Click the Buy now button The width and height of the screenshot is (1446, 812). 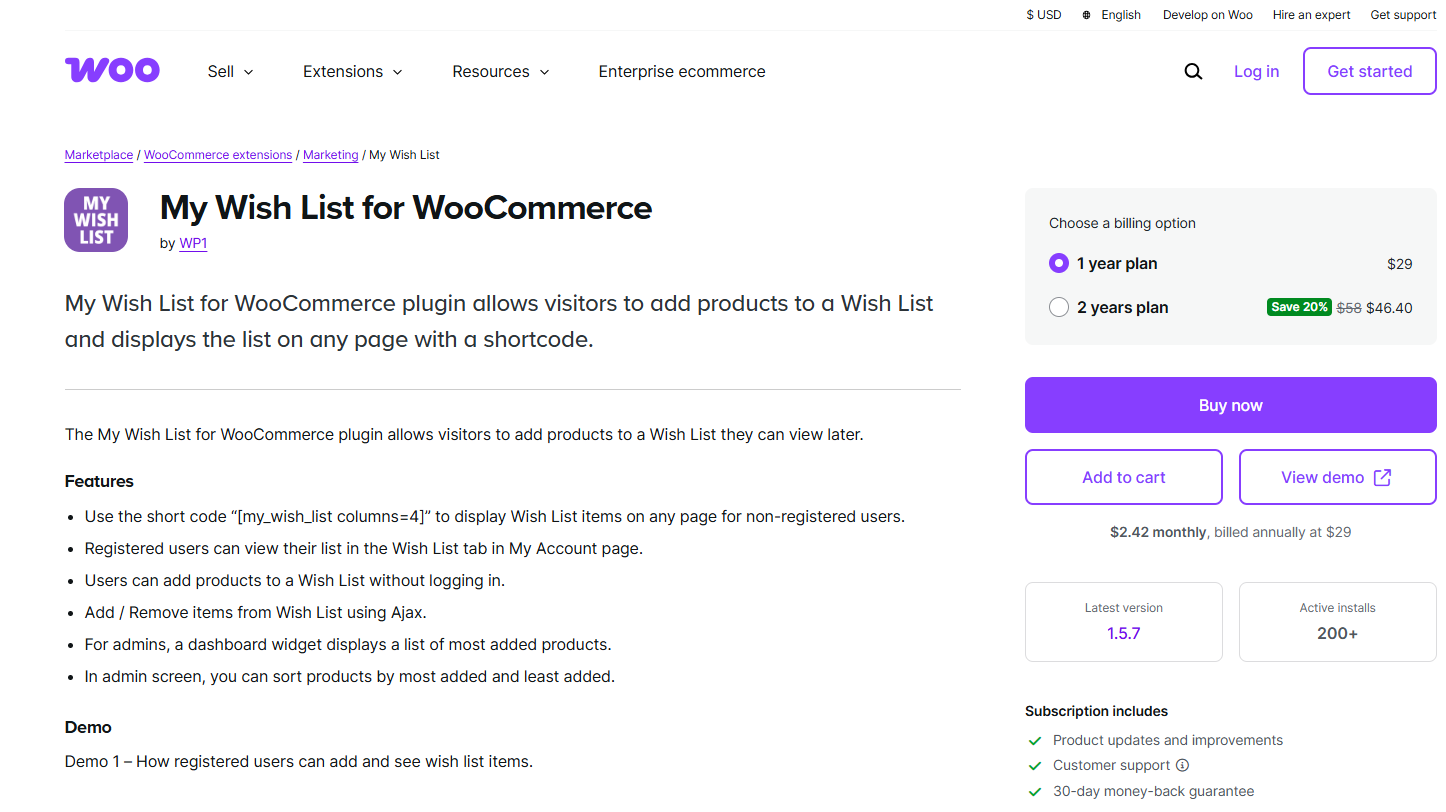1230,405
